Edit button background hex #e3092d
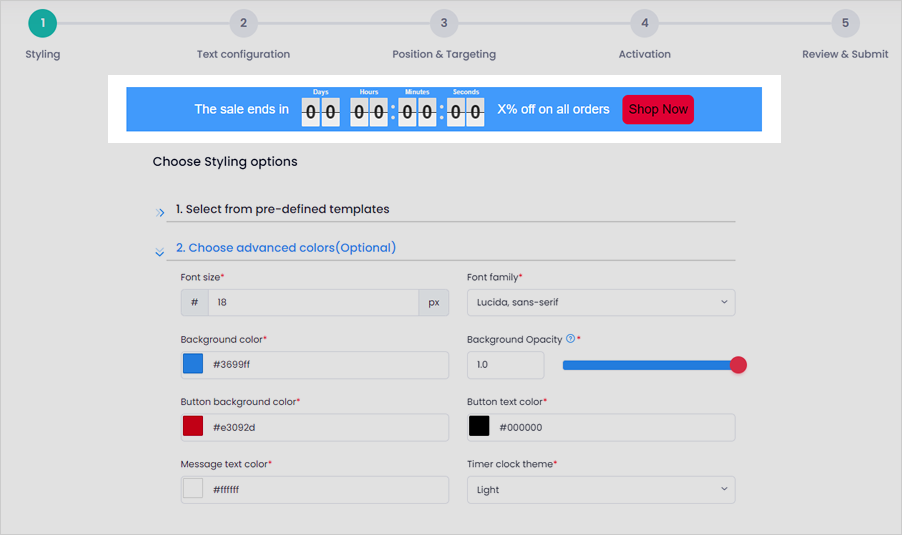Image resolution: width=902 pixels, height=535 pixels. click(328, 427)
